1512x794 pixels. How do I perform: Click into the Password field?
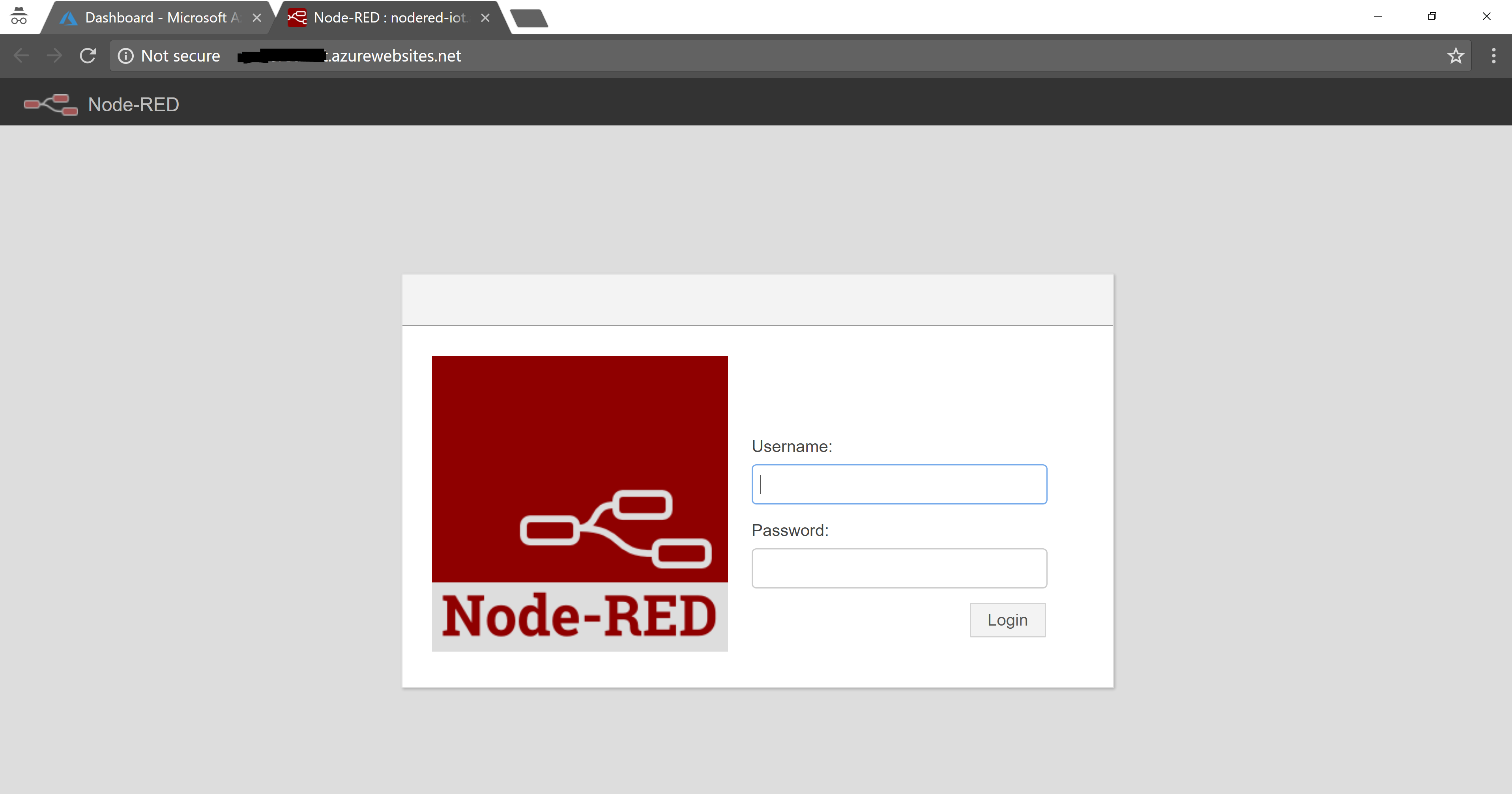[x=898, y=568]
